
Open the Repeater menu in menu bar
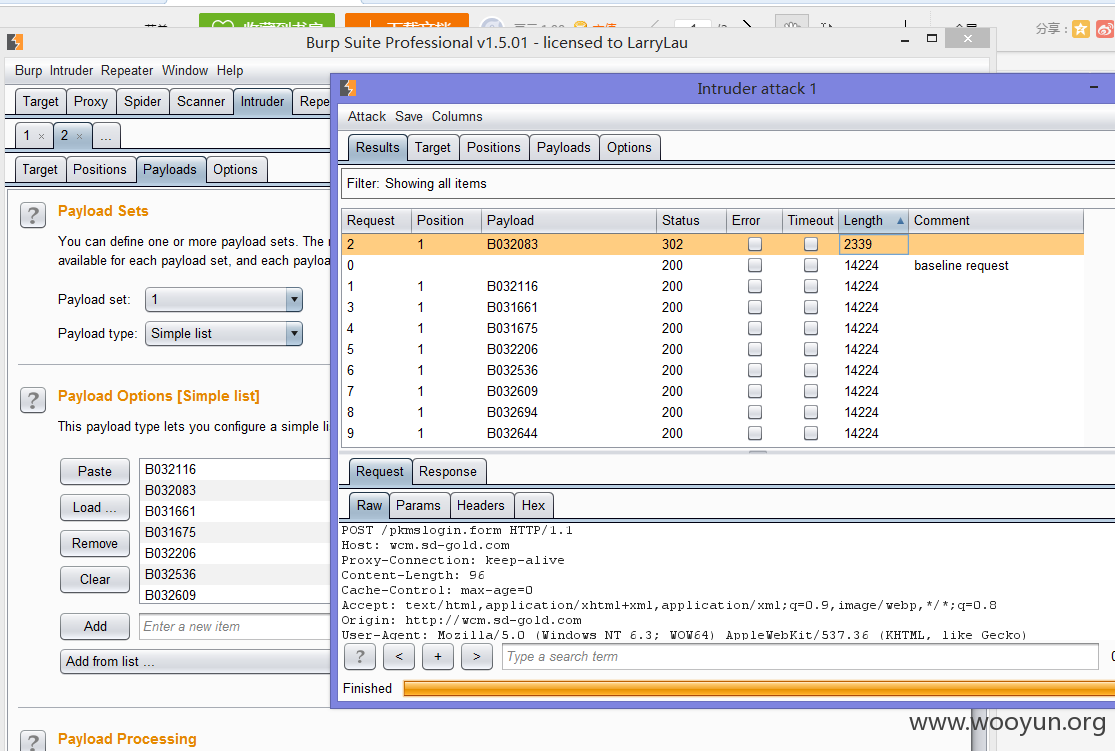(x=127, y=70)
